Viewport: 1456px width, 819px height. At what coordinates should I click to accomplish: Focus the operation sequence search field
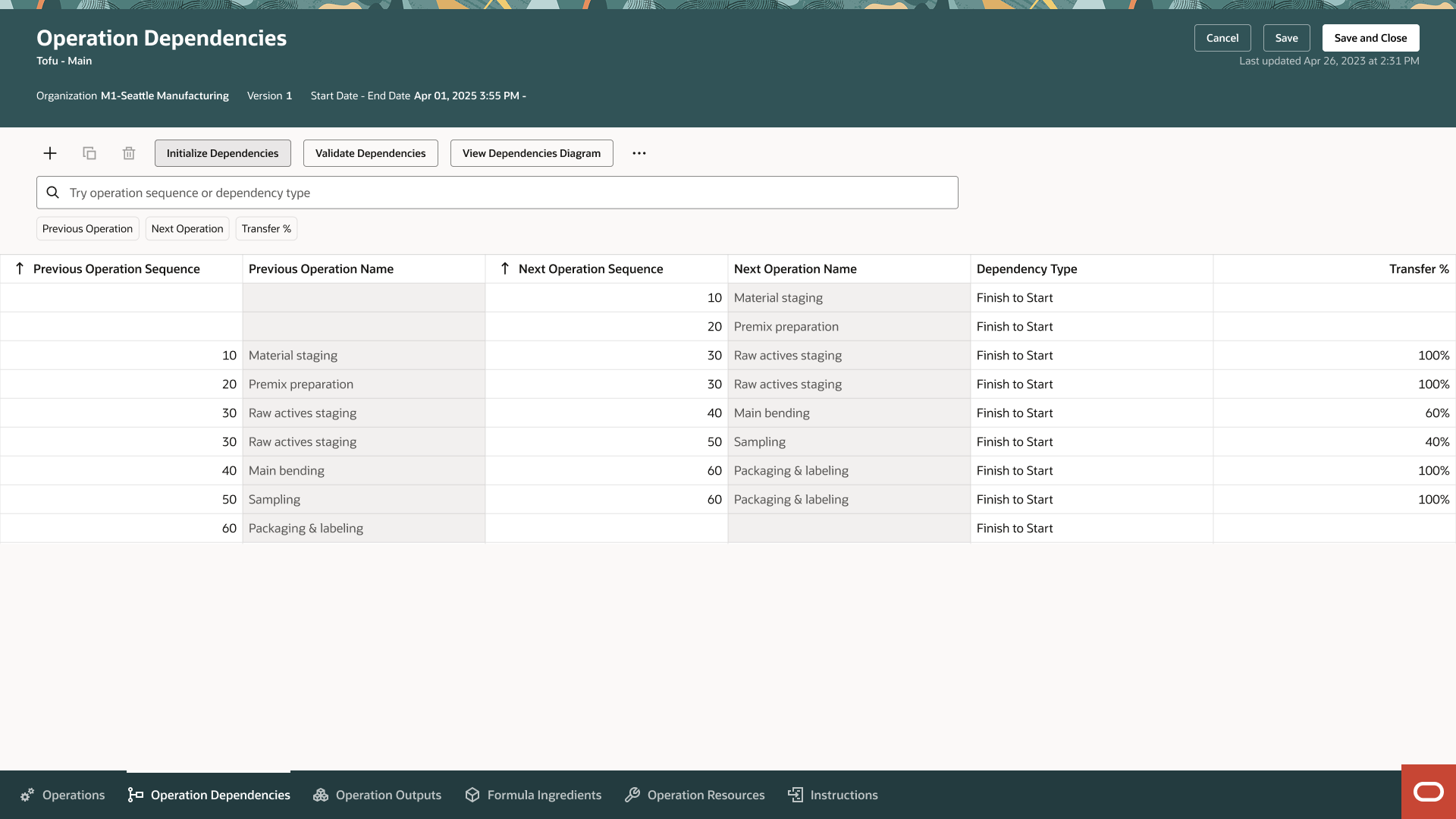pos(497,193)
